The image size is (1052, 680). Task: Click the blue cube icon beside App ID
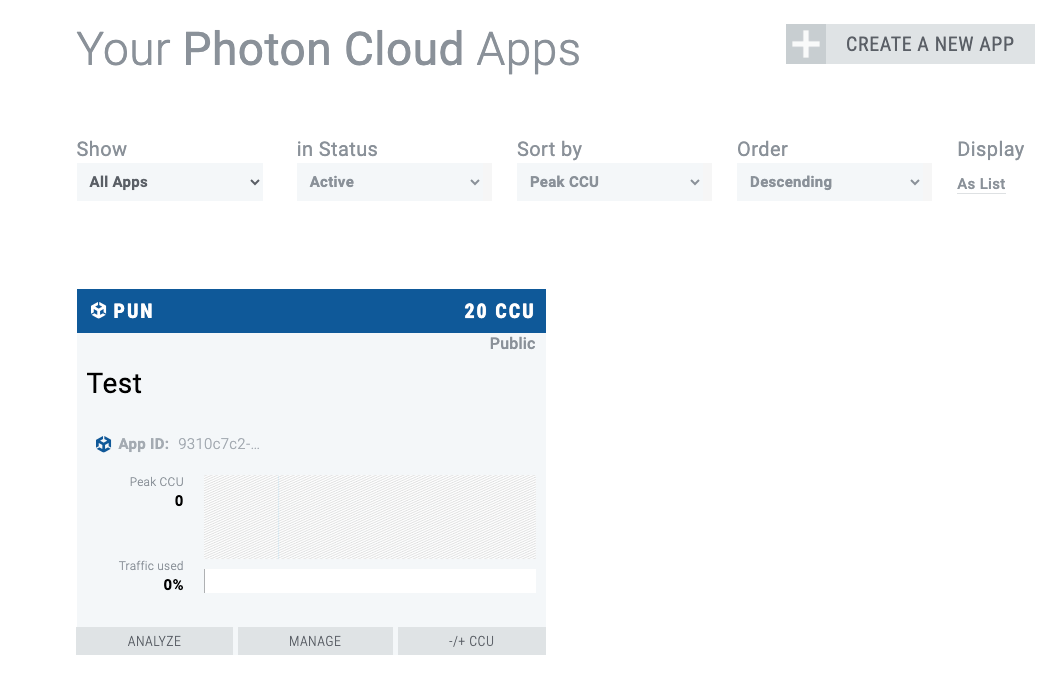click(103, 444)
